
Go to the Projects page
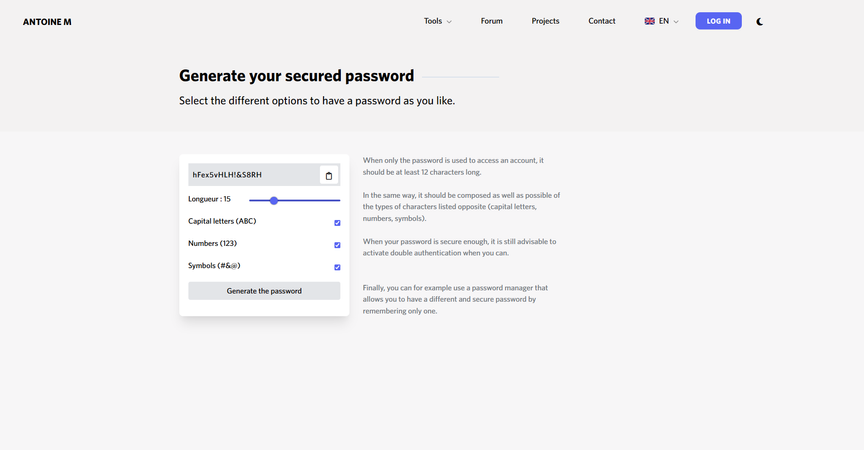coord(545,21)
